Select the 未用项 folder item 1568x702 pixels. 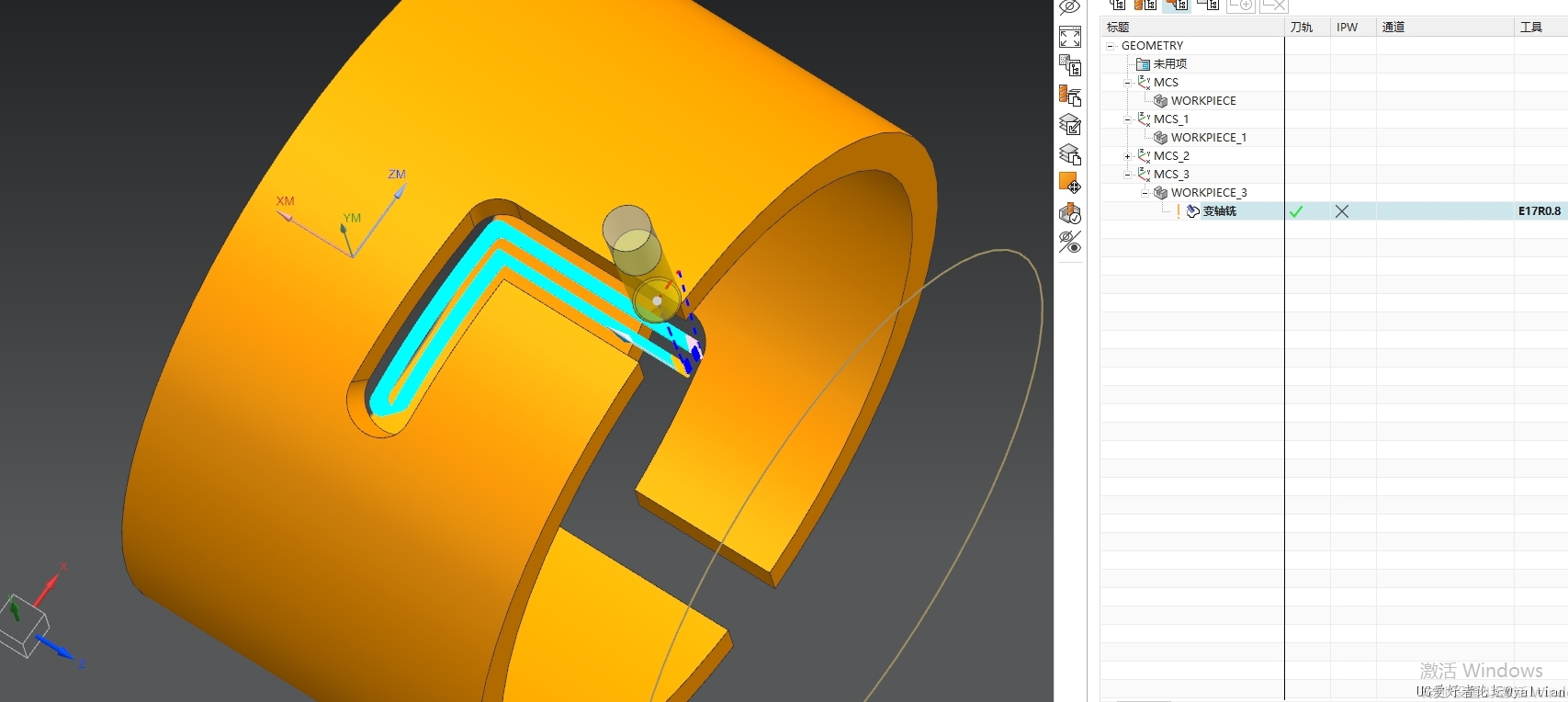[1169, 64]
